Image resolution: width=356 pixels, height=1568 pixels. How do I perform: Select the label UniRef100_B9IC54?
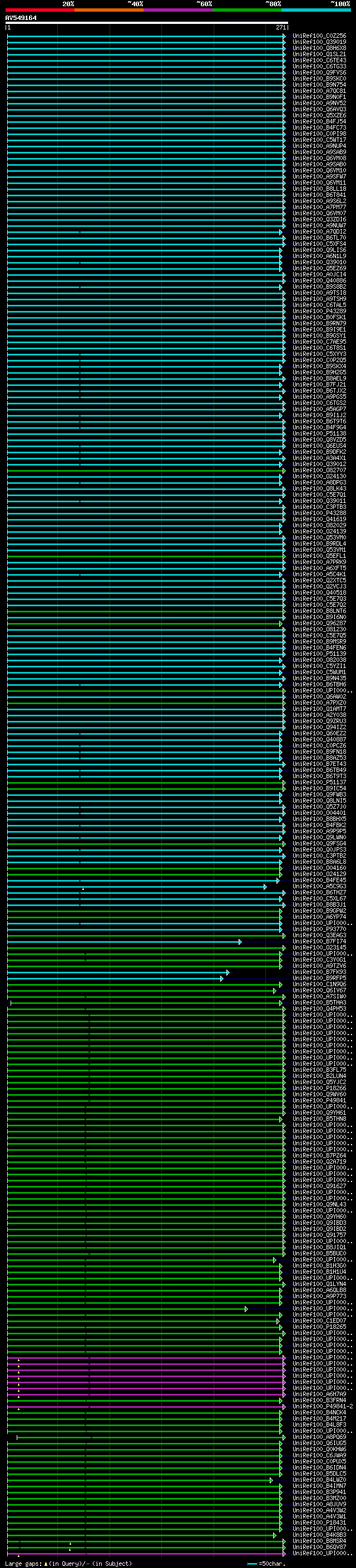point(319,788)
